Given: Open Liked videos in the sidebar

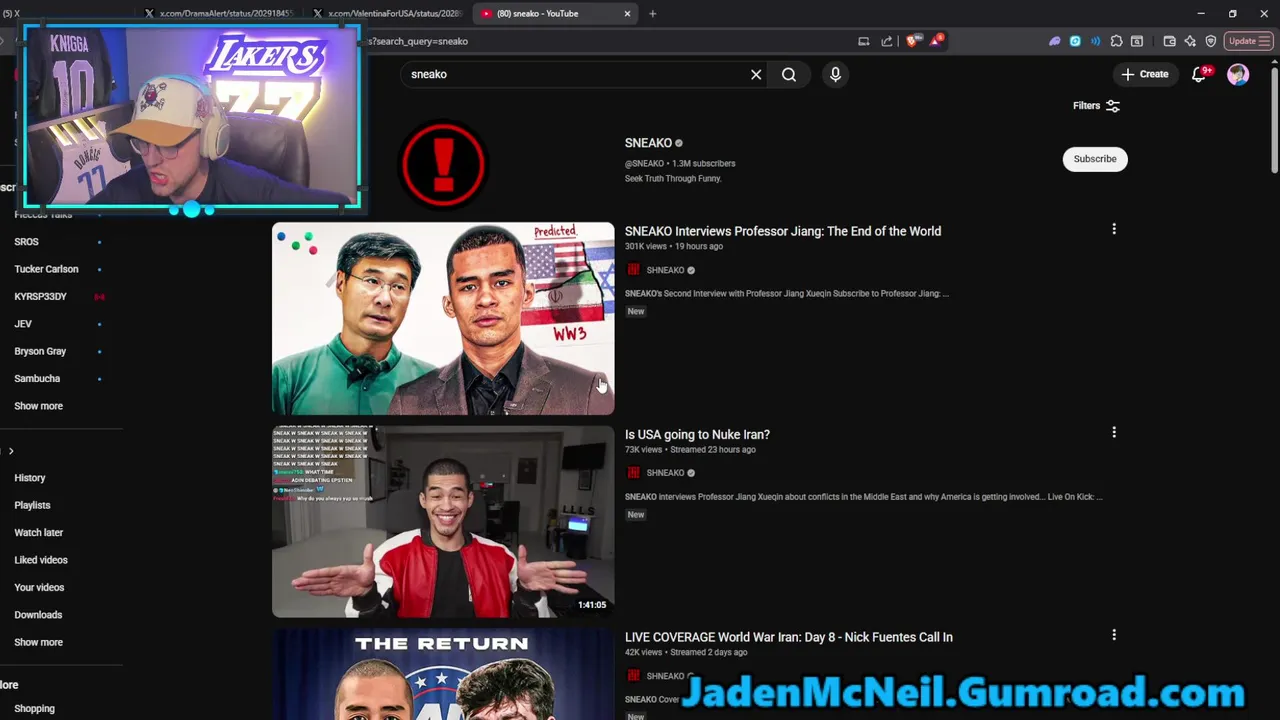Looking at the screenshot, I should (x=41, y=560).
